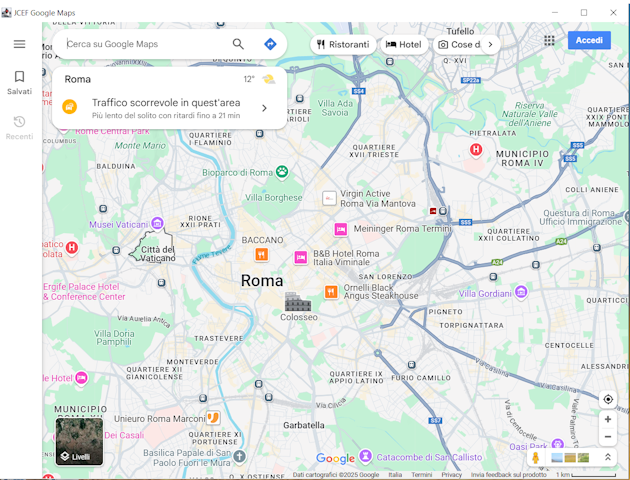The image size is (630, 480).
Task: Focus the Cerca su Google Maps field
Action: click(x=145, y=44)
